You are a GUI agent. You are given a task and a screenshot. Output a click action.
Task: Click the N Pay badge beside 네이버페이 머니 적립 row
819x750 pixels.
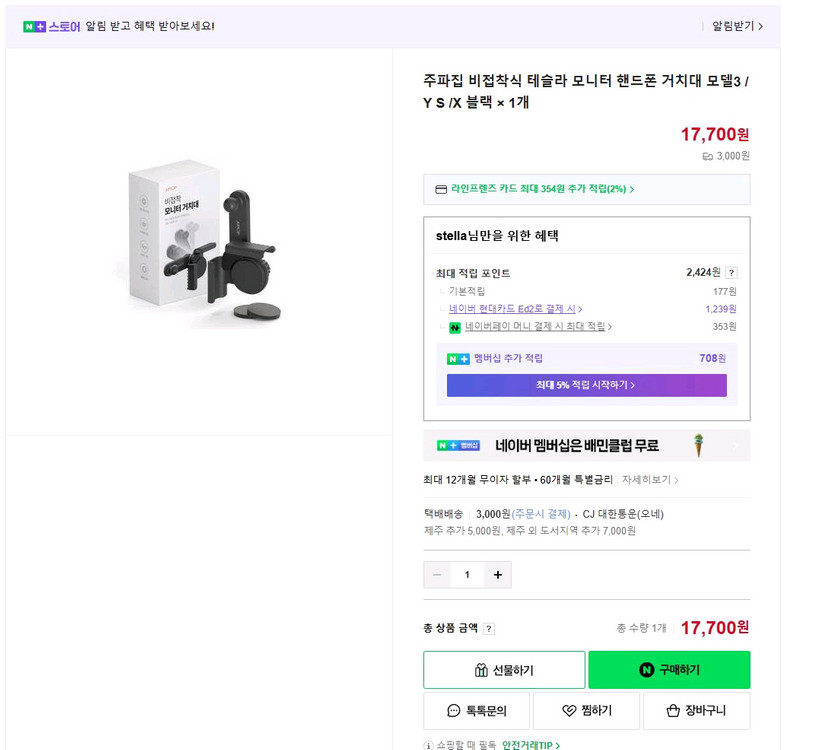click(454, 328)
